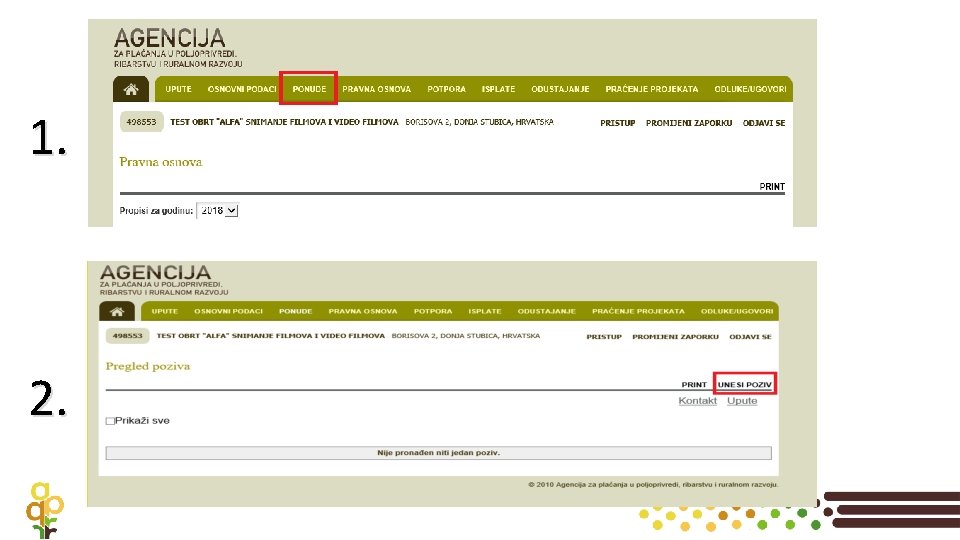Click the Pravna osnova heading
Image resolution: width=960 pixels, height=540 pixels.
click(160, 162)
